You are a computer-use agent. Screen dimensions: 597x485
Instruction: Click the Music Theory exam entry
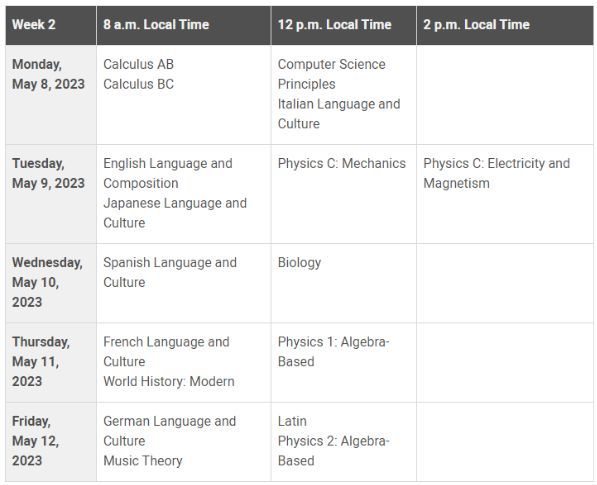[143, 461]
